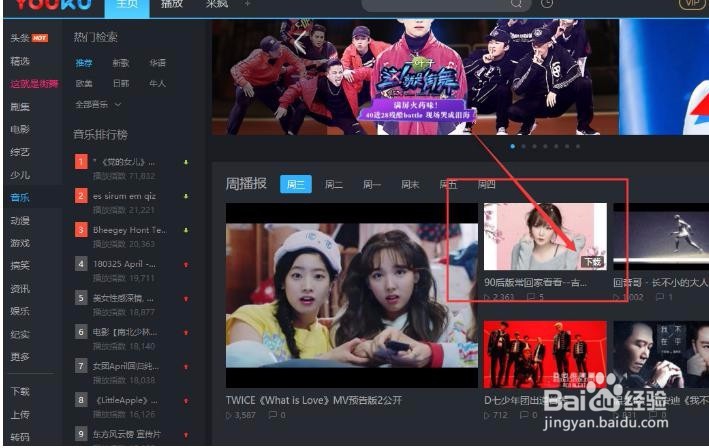The image size is (709, 448).
Task: Open 音乐 in the sidebar
Action: coord(20,198)
